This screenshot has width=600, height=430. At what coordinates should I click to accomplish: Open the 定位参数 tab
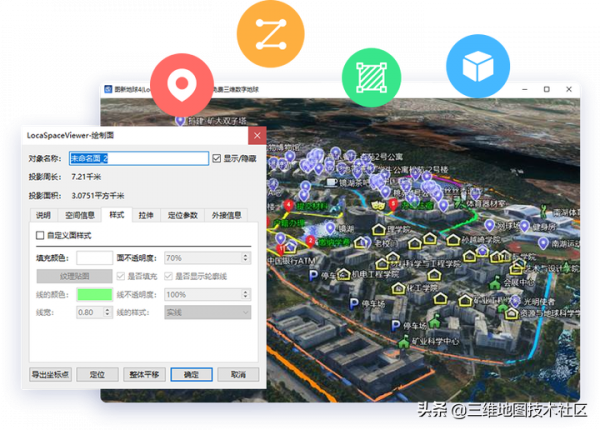click(x=183, y=215)
